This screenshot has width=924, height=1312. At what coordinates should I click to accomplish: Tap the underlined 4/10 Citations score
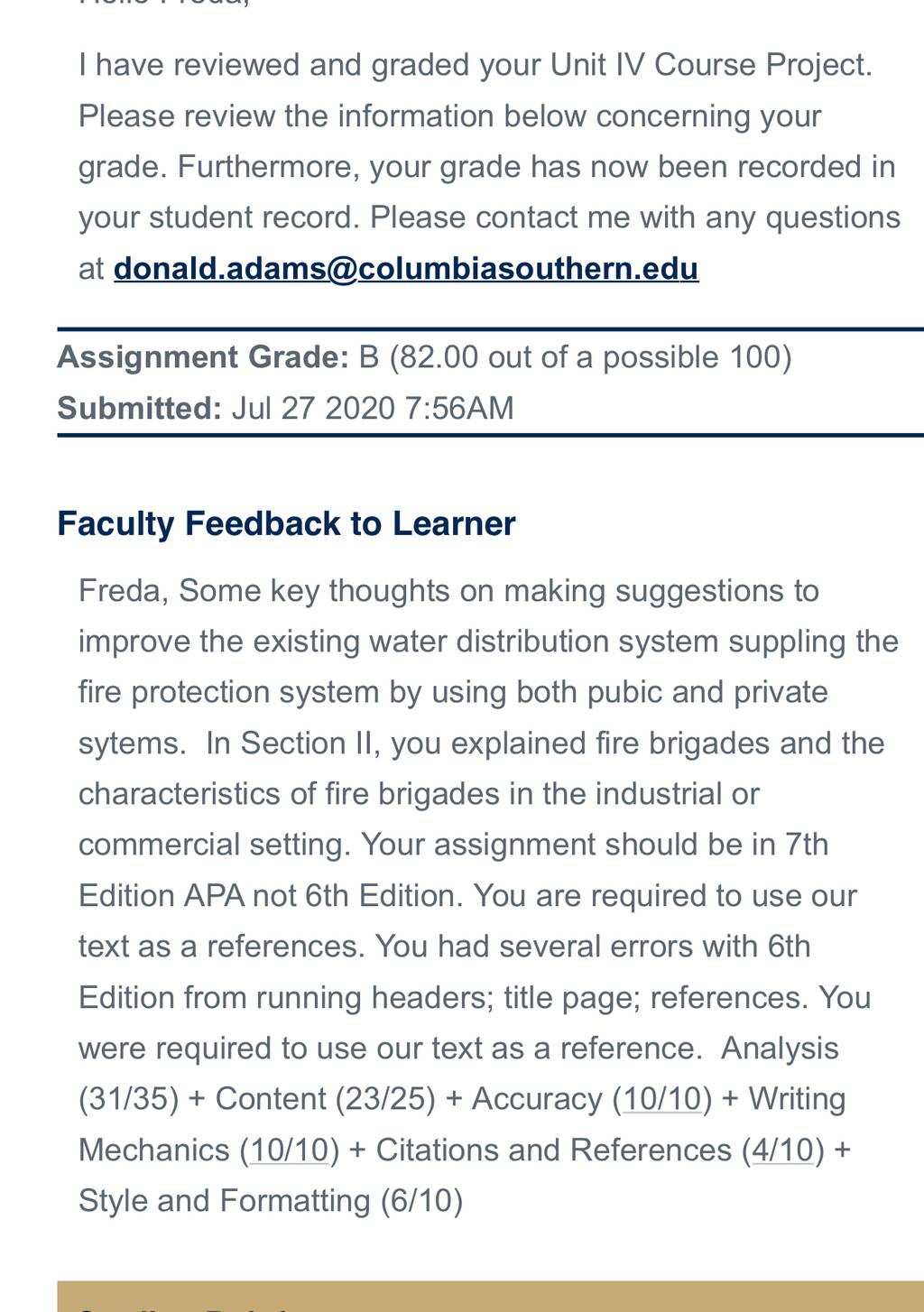pyautogui.click(x=783, y=1150)
